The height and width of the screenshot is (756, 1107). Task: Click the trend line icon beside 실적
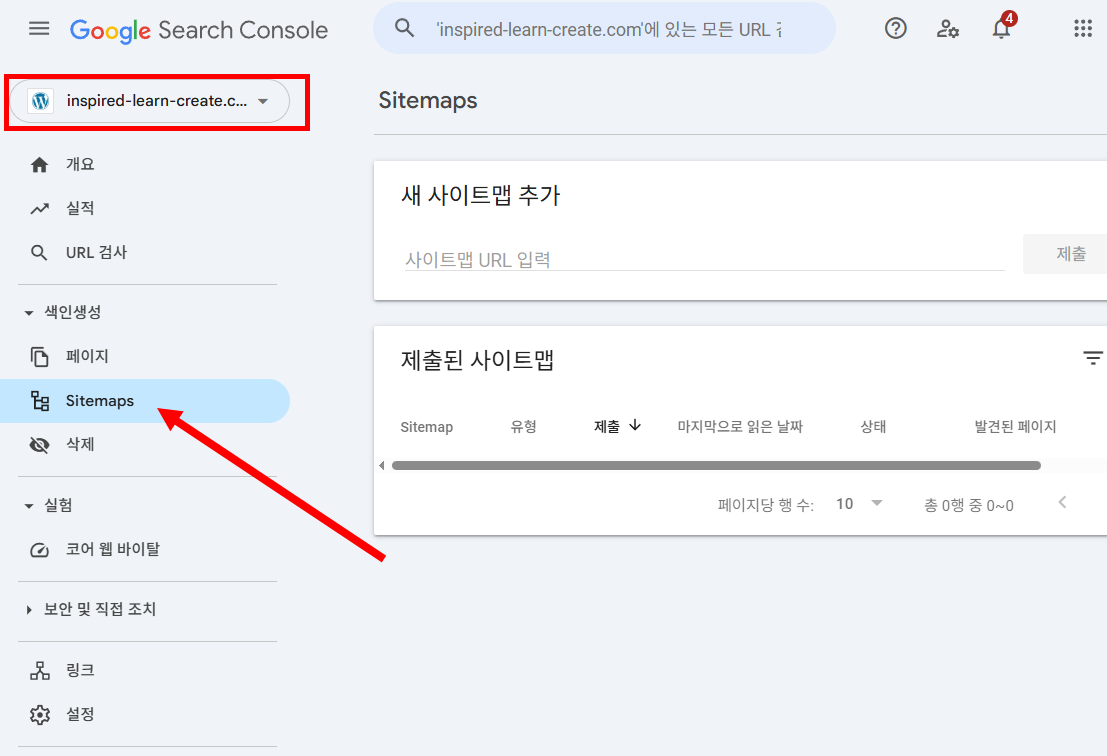[x=40, y=208]
